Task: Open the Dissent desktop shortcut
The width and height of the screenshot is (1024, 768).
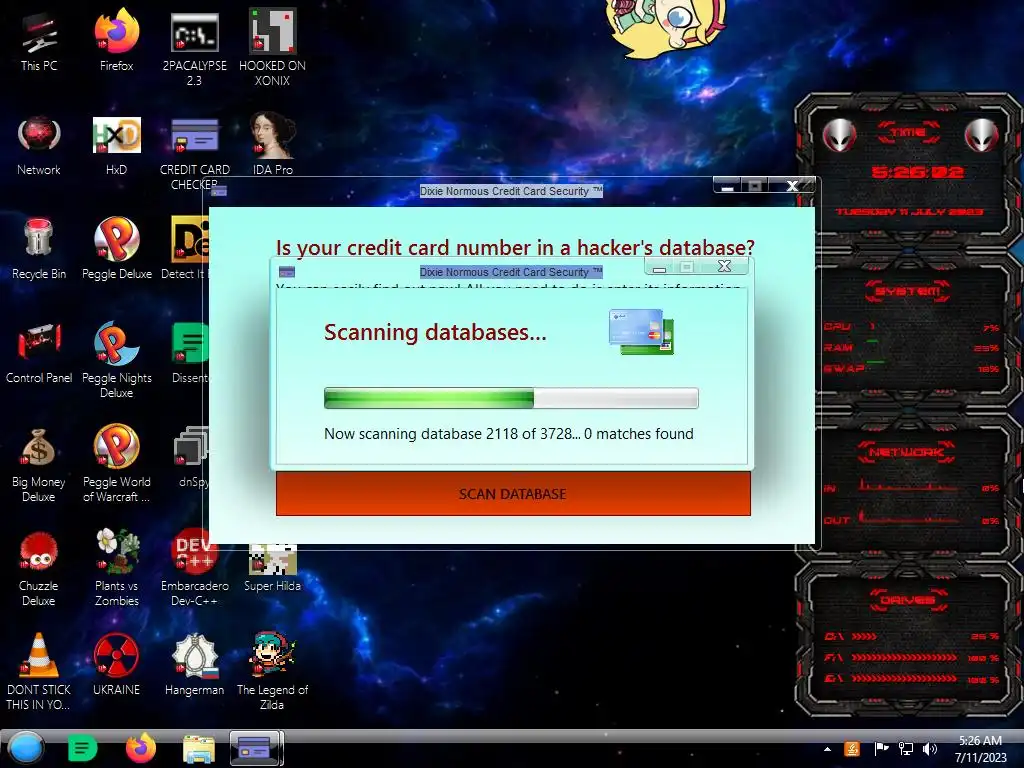Action: (190, 353)
